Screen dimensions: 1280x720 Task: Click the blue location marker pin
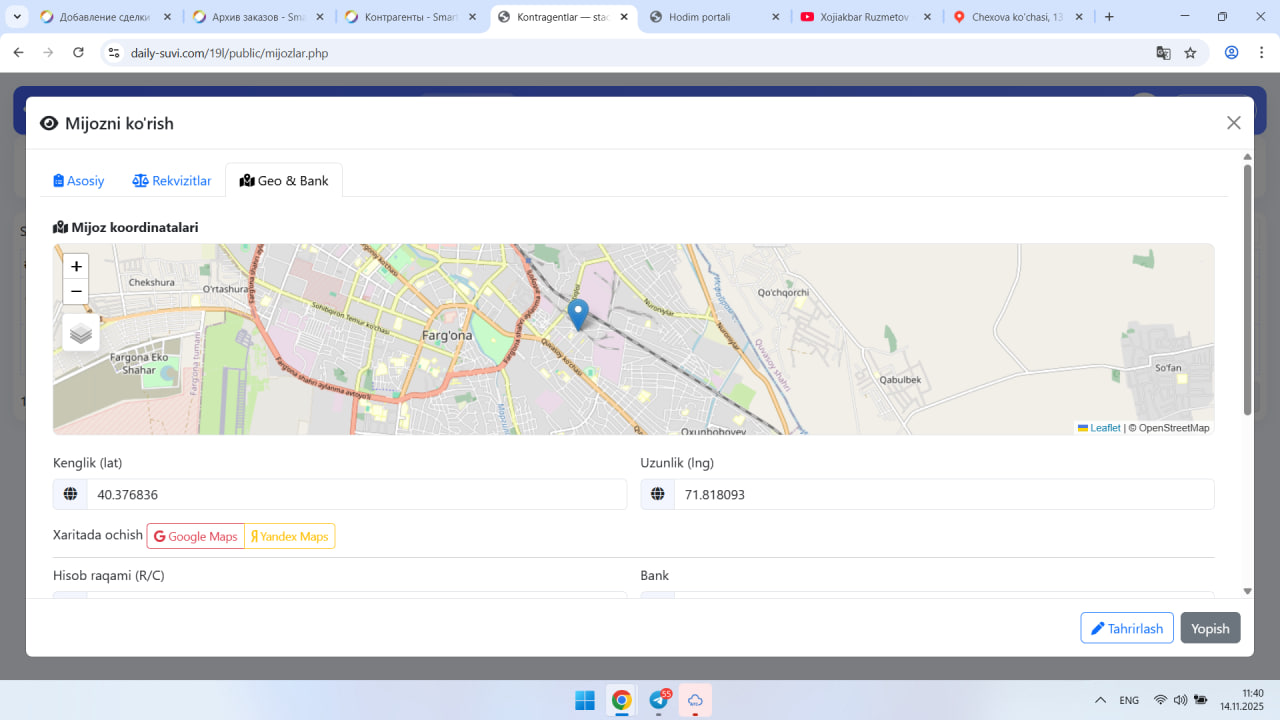578,313
